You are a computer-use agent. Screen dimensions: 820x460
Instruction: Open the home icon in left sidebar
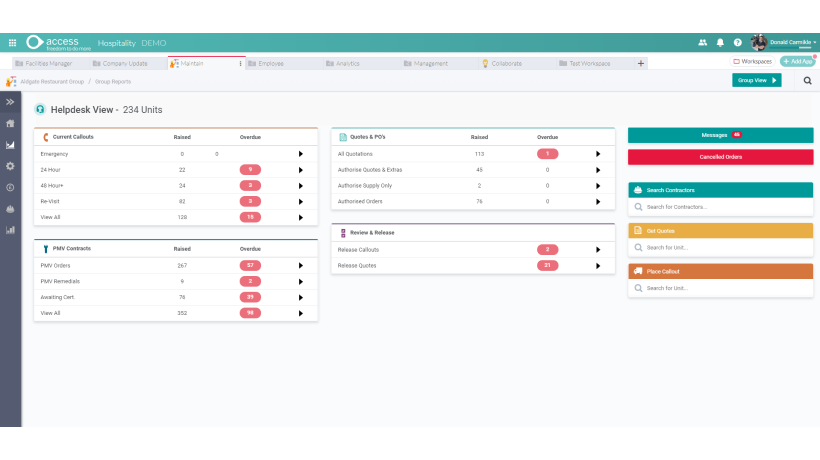pyautogui.click(x=10, y=124)
